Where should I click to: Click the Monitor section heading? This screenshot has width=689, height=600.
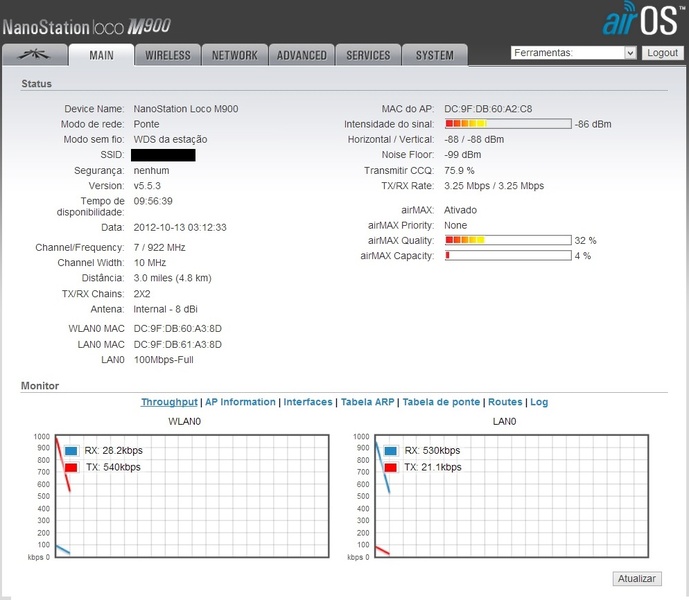pyautogui.click(x=40, y=385)
